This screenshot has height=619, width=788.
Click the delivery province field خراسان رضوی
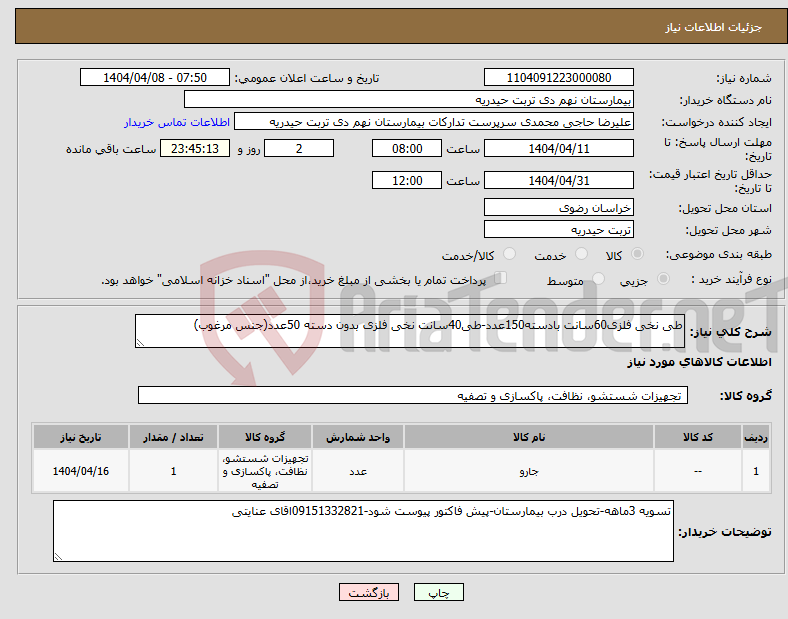coord(558,208)
